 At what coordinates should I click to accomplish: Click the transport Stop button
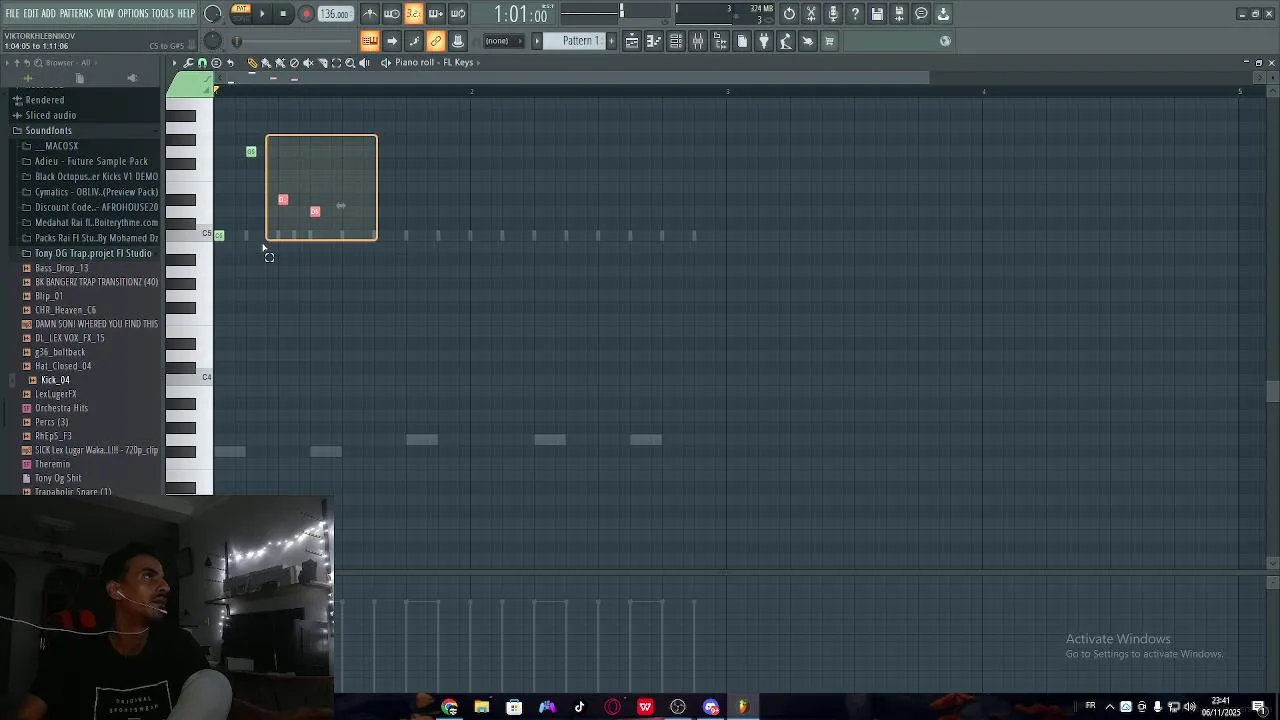tap(283, 14)
